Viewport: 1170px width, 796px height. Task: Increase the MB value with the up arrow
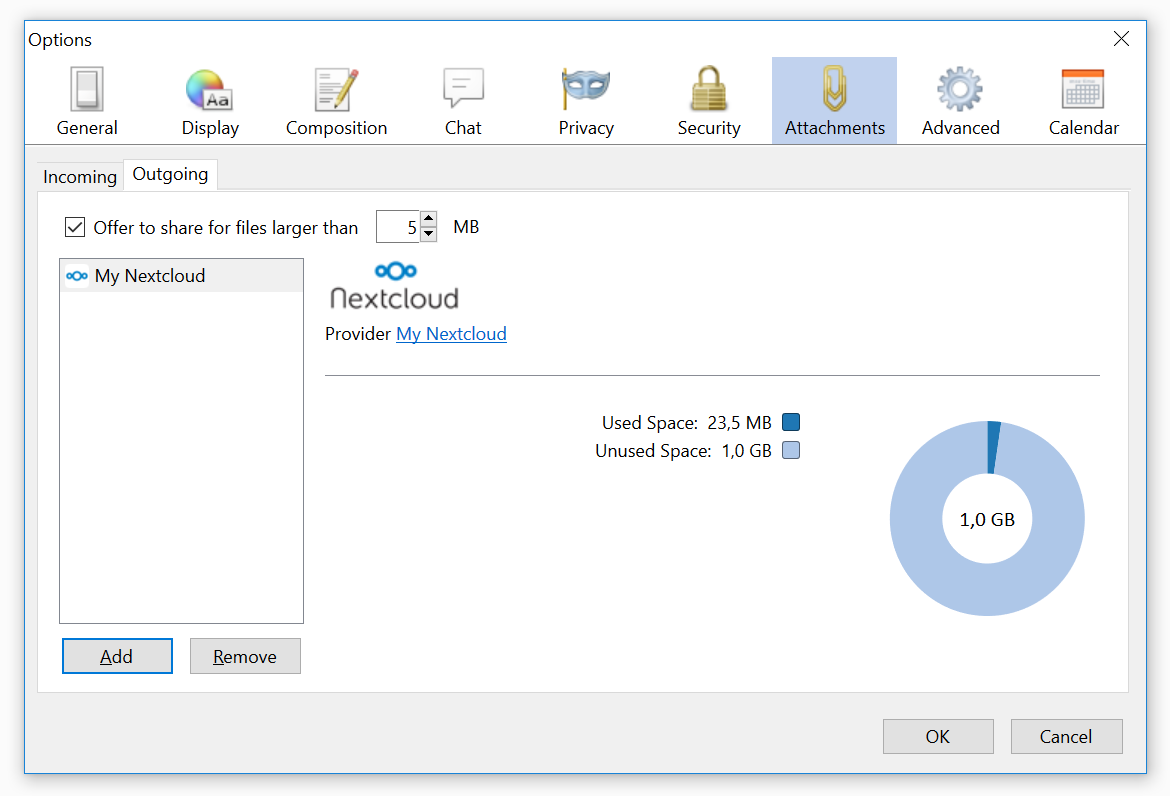pos(429,220)
